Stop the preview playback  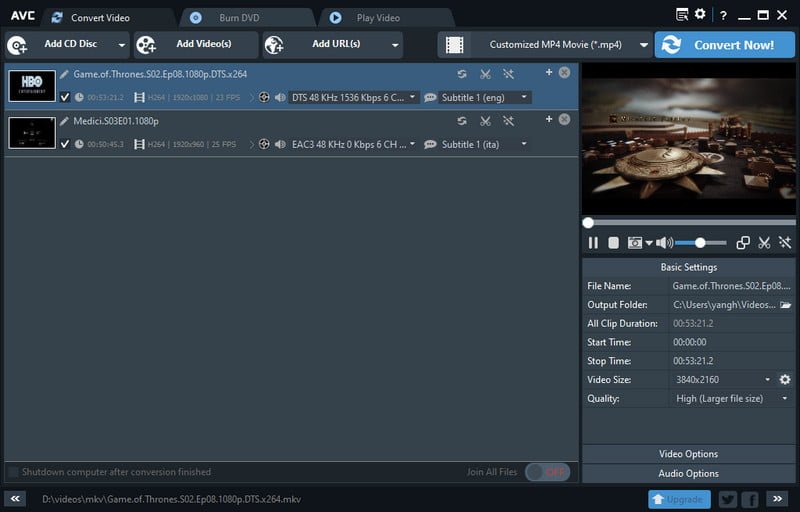point(613,243)
